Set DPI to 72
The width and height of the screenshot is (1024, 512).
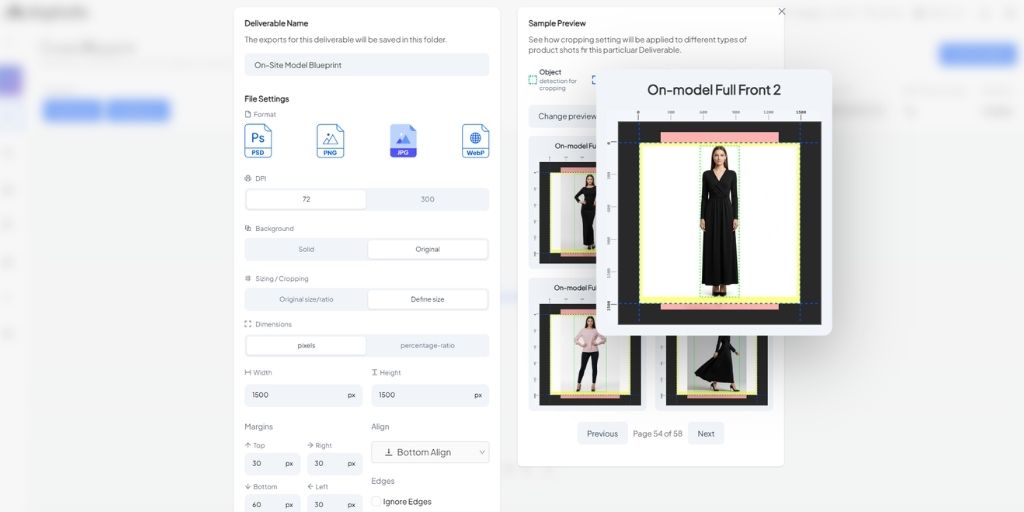306,199
